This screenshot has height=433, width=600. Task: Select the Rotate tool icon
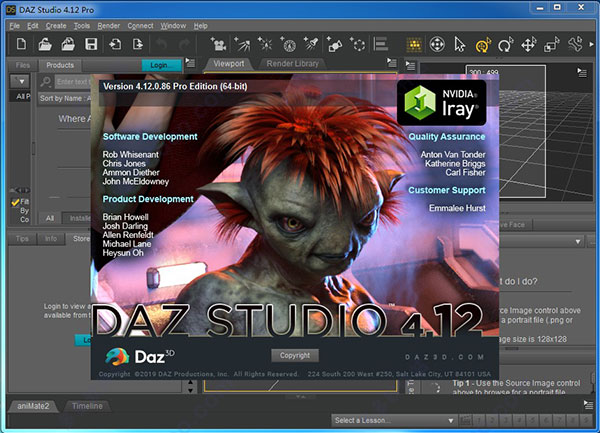(x=506, y=45)
